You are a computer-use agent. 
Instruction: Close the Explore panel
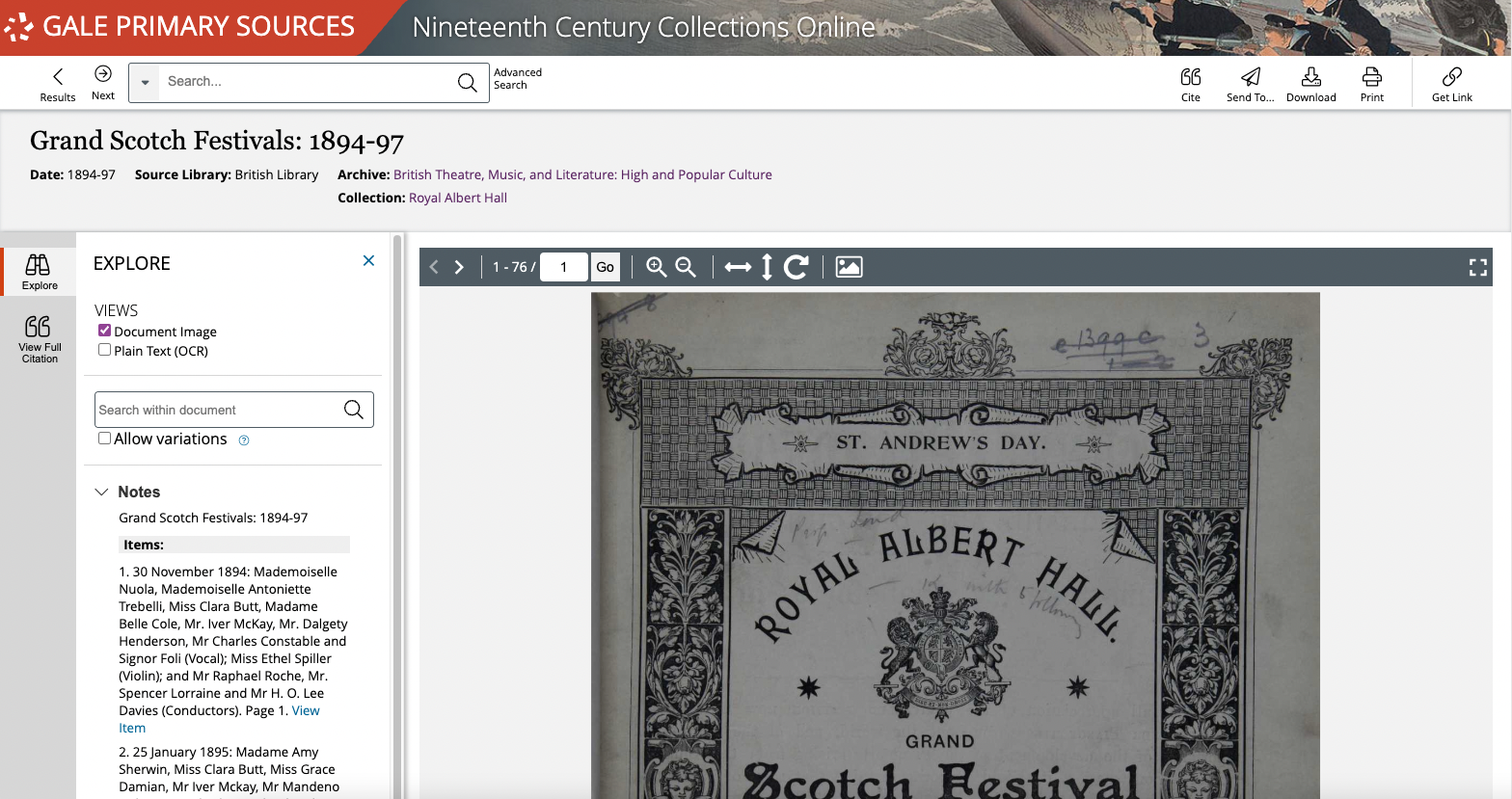[368, 261]
